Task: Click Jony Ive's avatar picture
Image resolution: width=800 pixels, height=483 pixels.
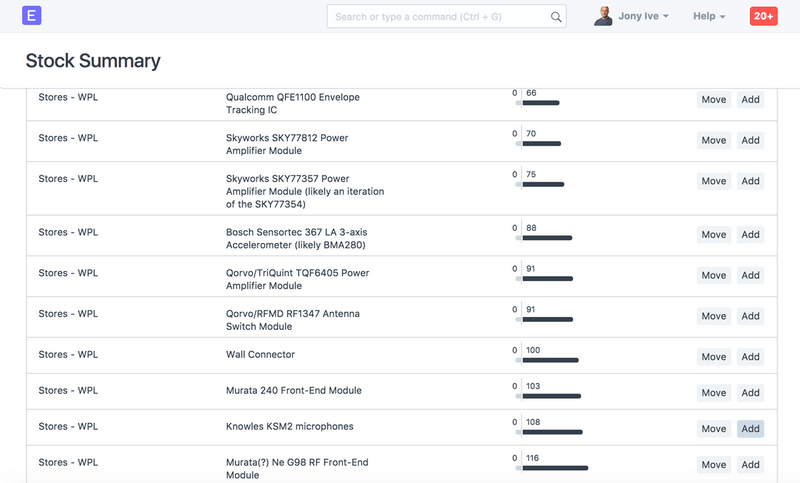Action: (603, 16)
